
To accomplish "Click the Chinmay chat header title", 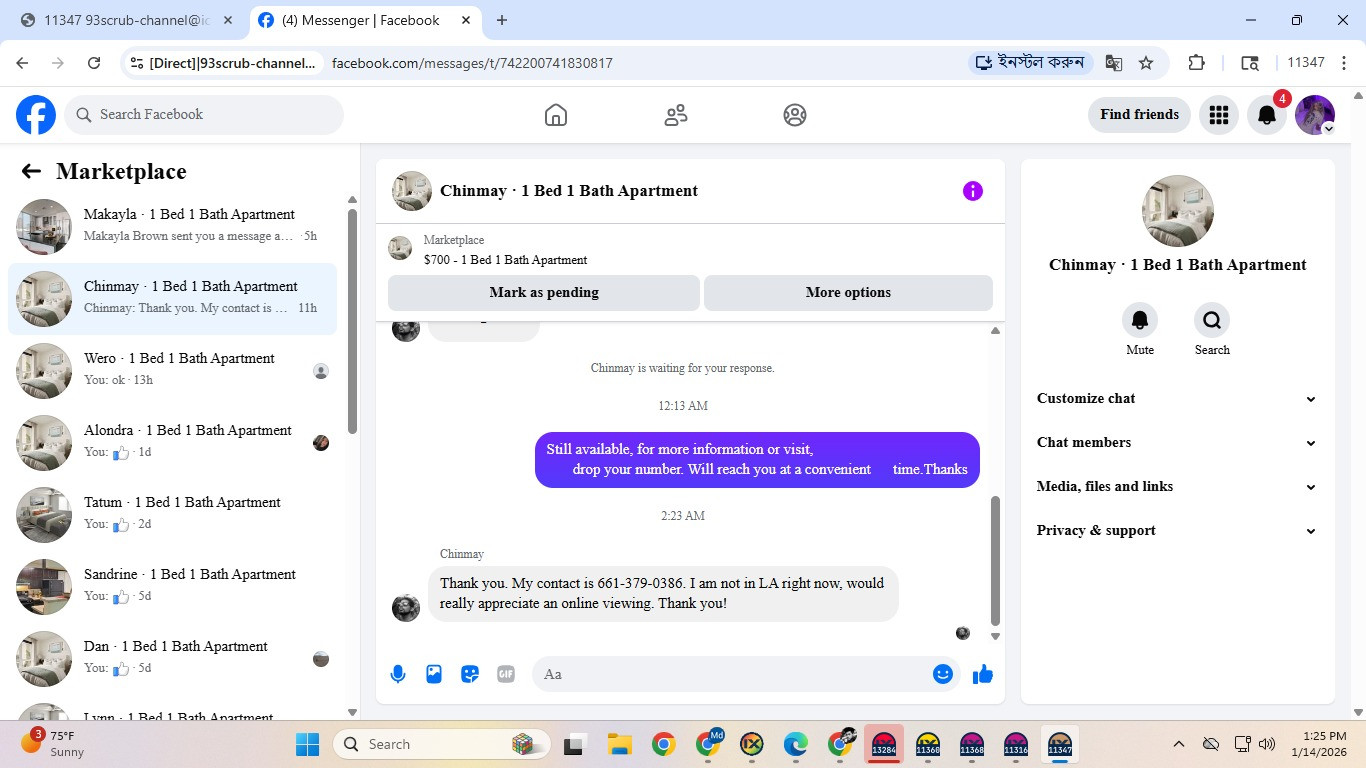I will click(569, 191).
